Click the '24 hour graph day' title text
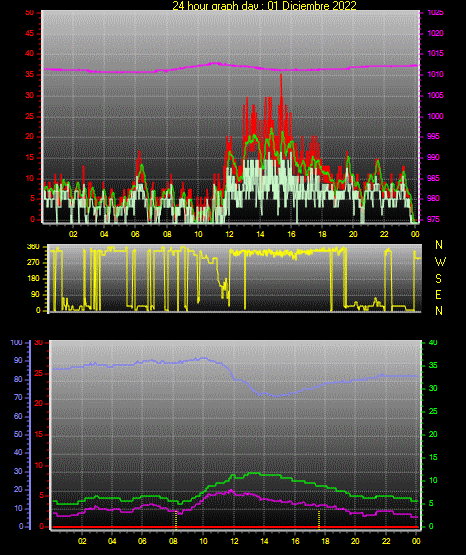 point(215,6)
